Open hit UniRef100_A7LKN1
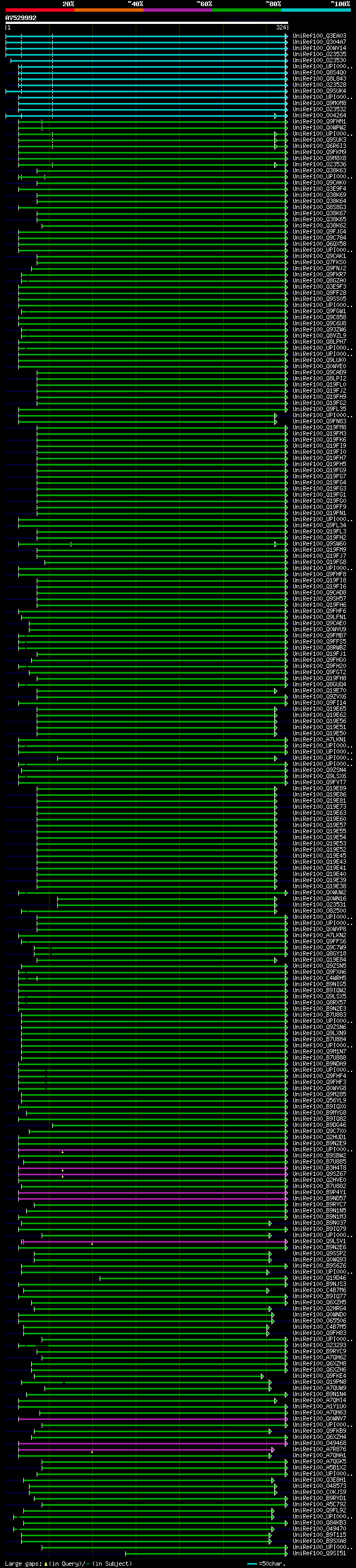The height and width of the screenshot is (1568, 356). tap(319, 740)
